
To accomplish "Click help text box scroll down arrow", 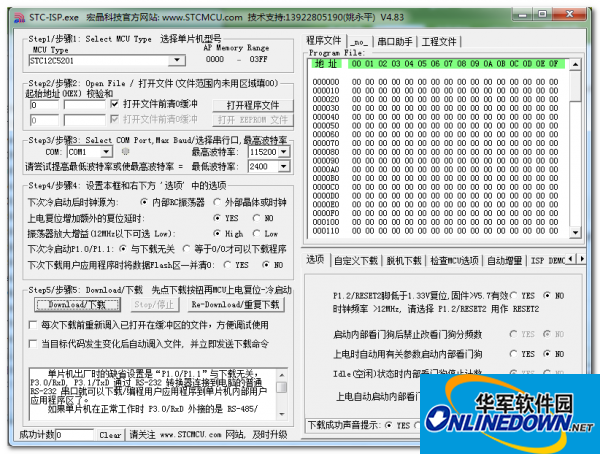I will point(282,414).
